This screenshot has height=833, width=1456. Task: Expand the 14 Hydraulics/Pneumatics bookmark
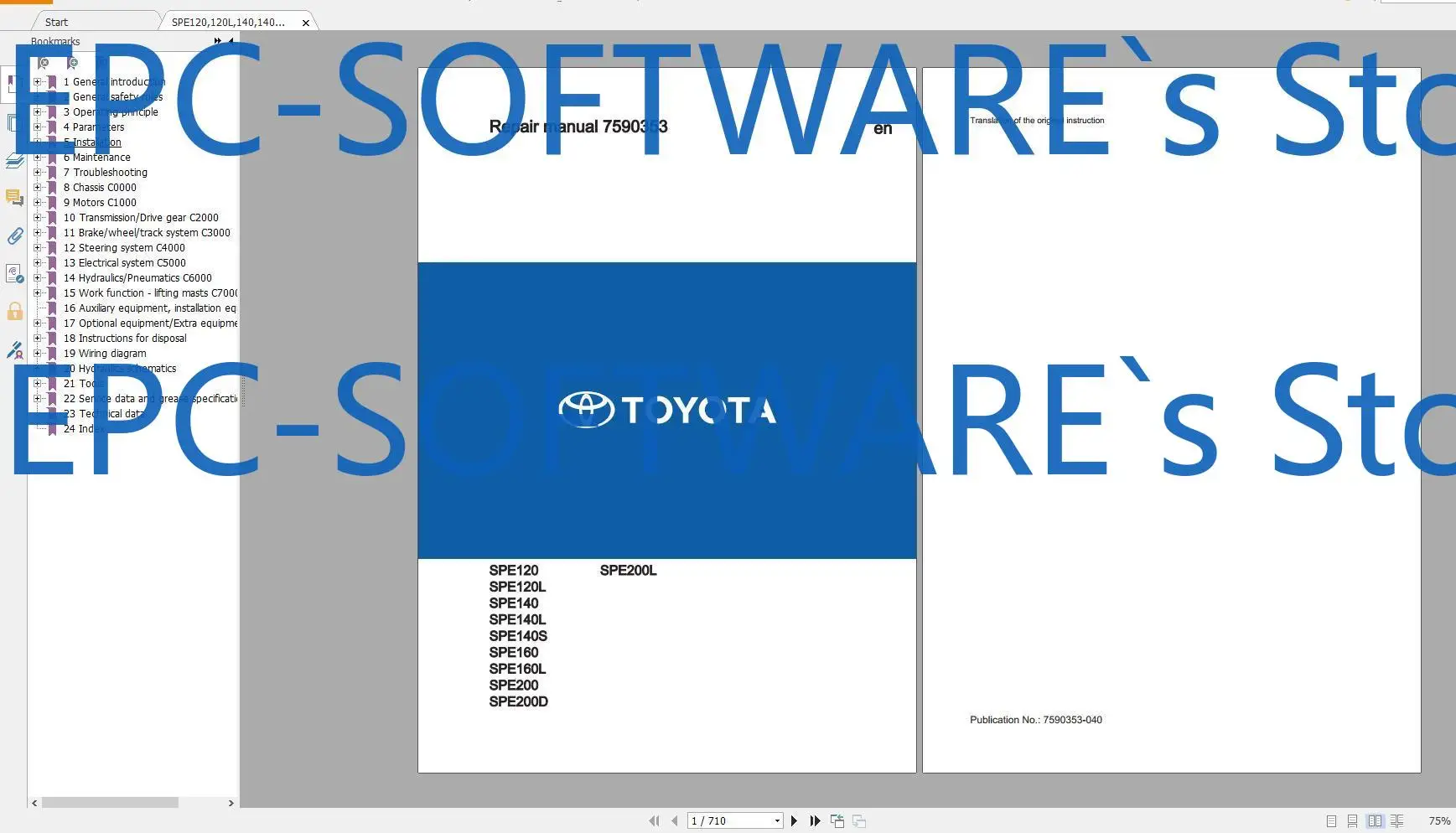(37, 278)
